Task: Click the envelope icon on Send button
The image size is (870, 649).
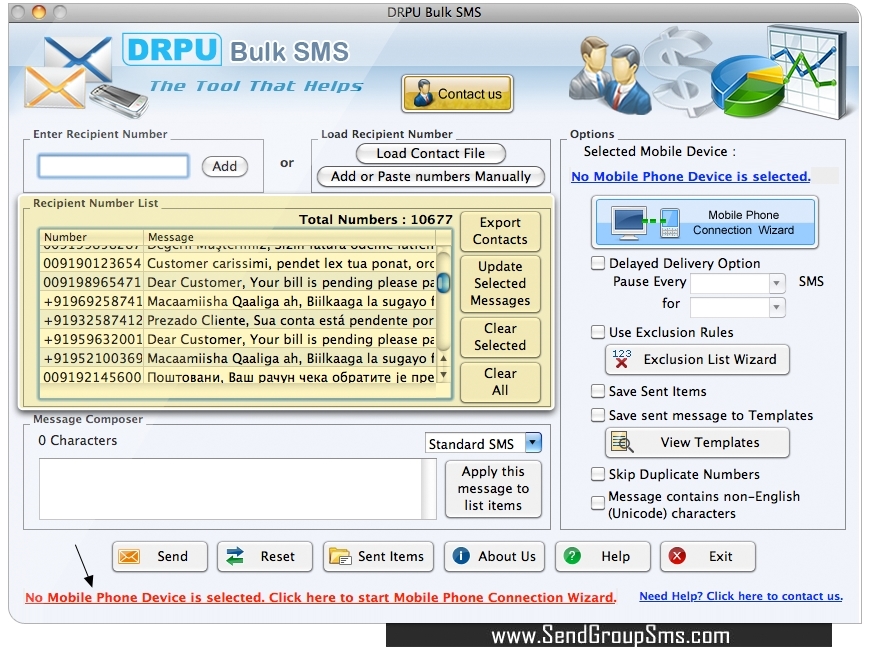Action: click(x=129, y=556)
